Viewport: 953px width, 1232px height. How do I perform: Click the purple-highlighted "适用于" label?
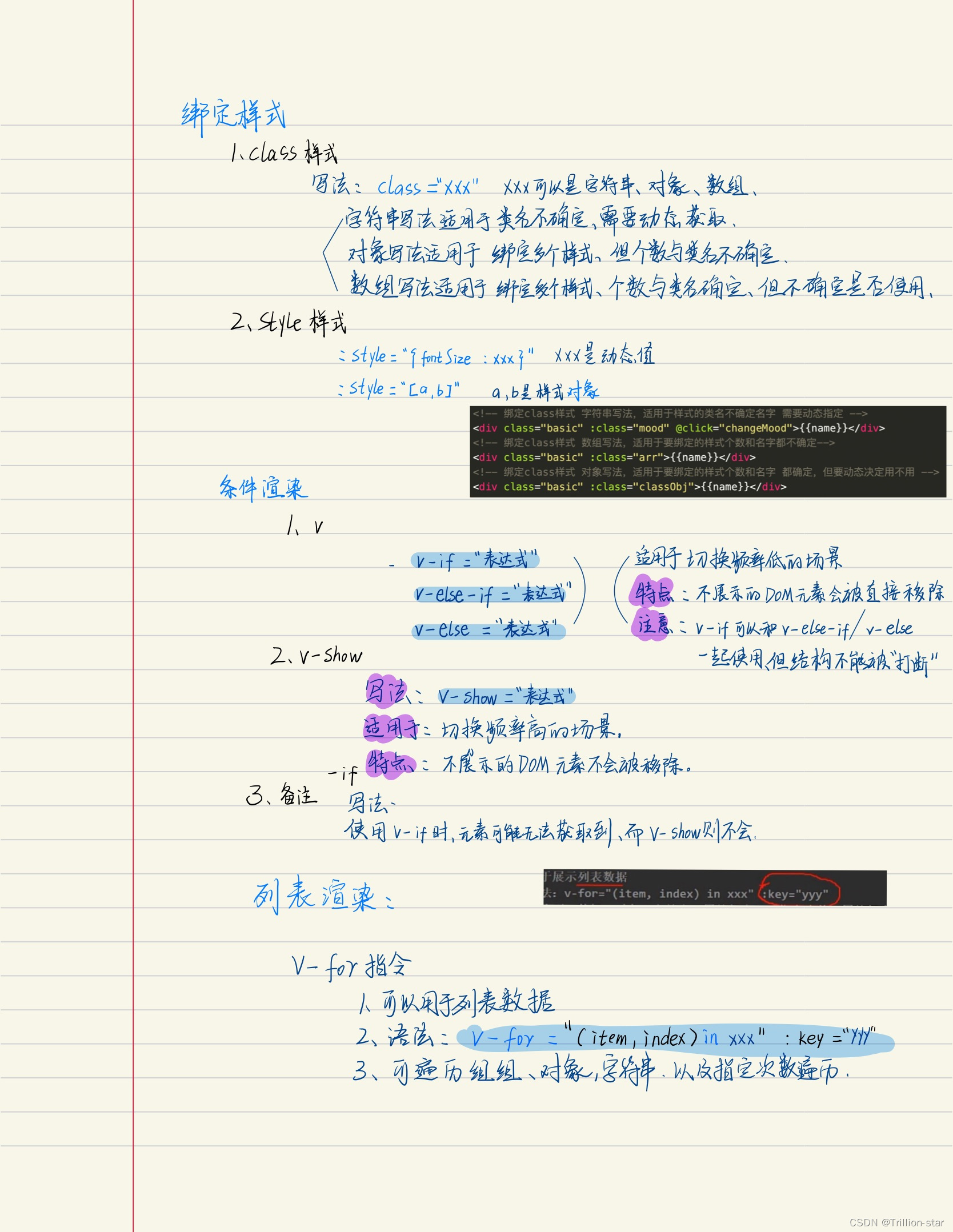pyautogui.click(x=391, y=728)
